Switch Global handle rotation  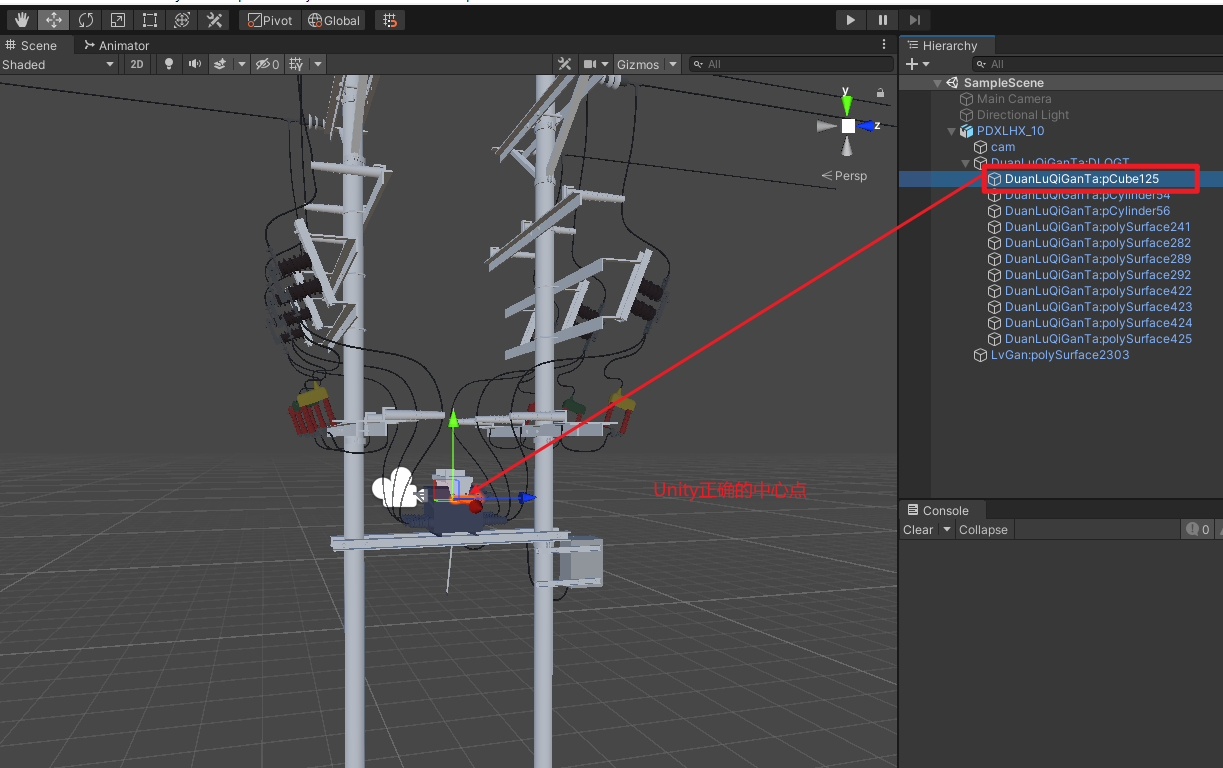[x=334, y=20]
